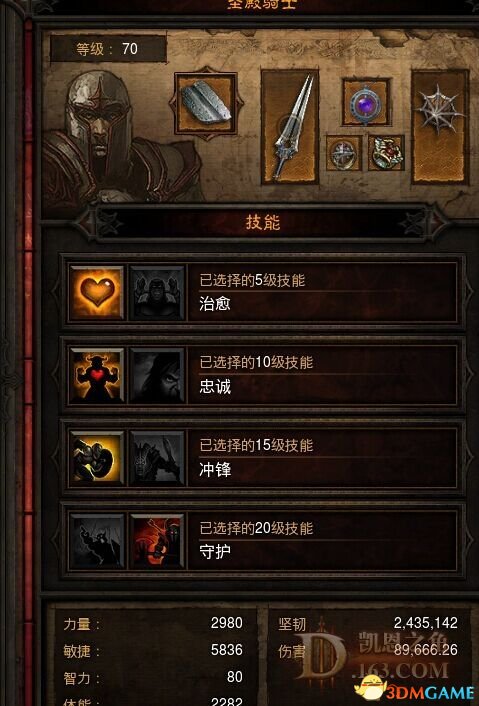Select the 冲锋 shield charge skill icon
Image resolution: width=479 pixels, height=706 pixels.
(97, 458)
